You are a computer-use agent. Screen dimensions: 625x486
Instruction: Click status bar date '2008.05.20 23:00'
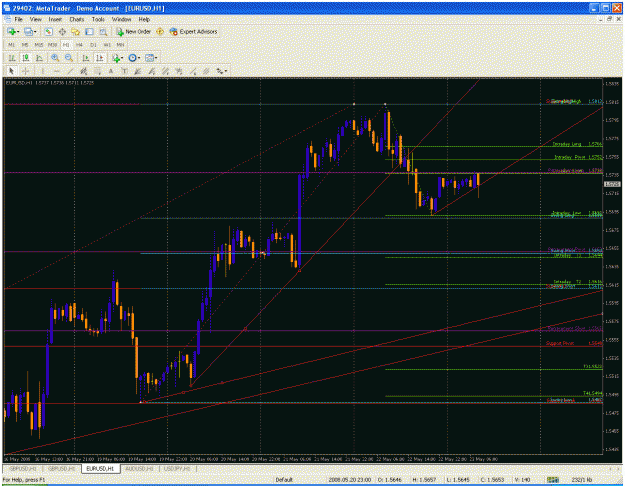[350, 480]
